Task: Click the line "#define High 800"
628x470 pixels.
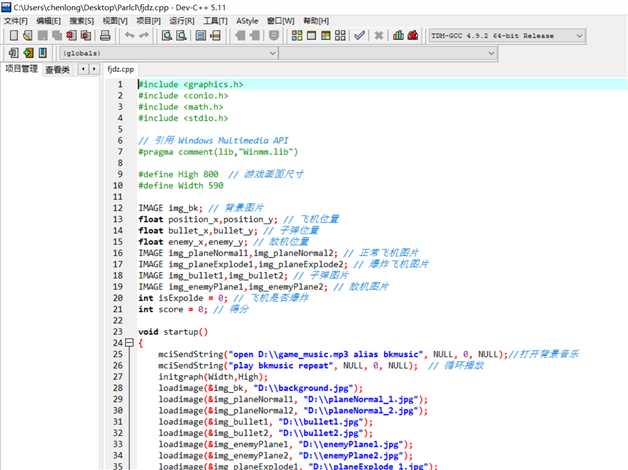Action: point(178,174)
